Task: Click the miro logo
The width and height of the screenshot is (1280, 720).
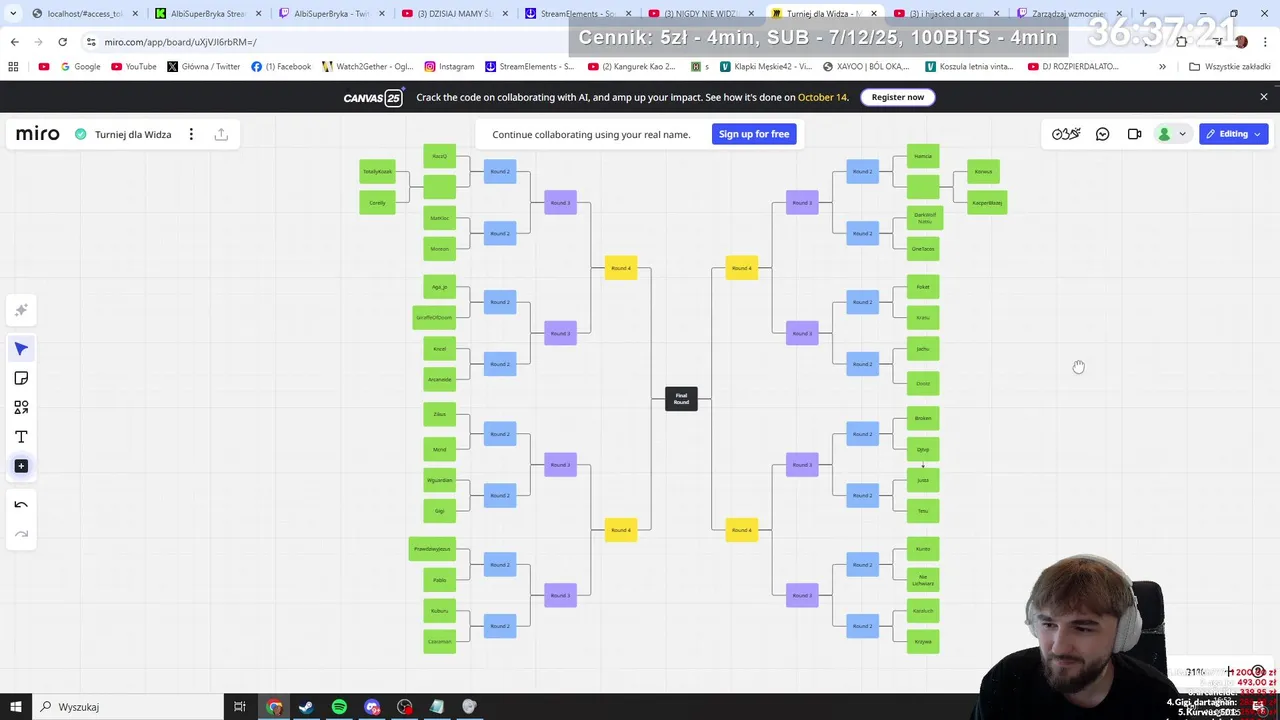Action: [38, 134]
